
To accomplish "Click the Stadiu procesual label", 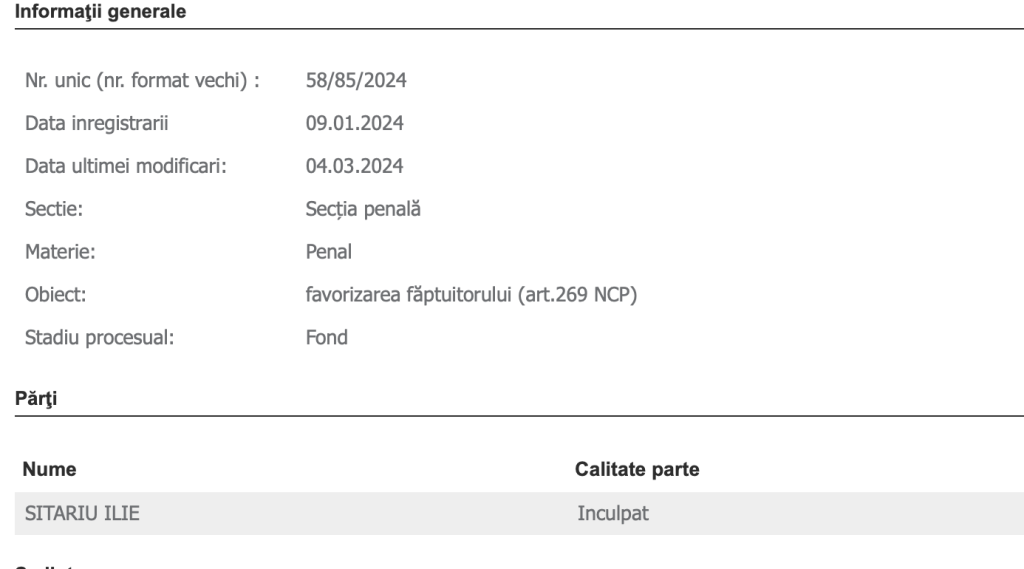I will 100,337.
